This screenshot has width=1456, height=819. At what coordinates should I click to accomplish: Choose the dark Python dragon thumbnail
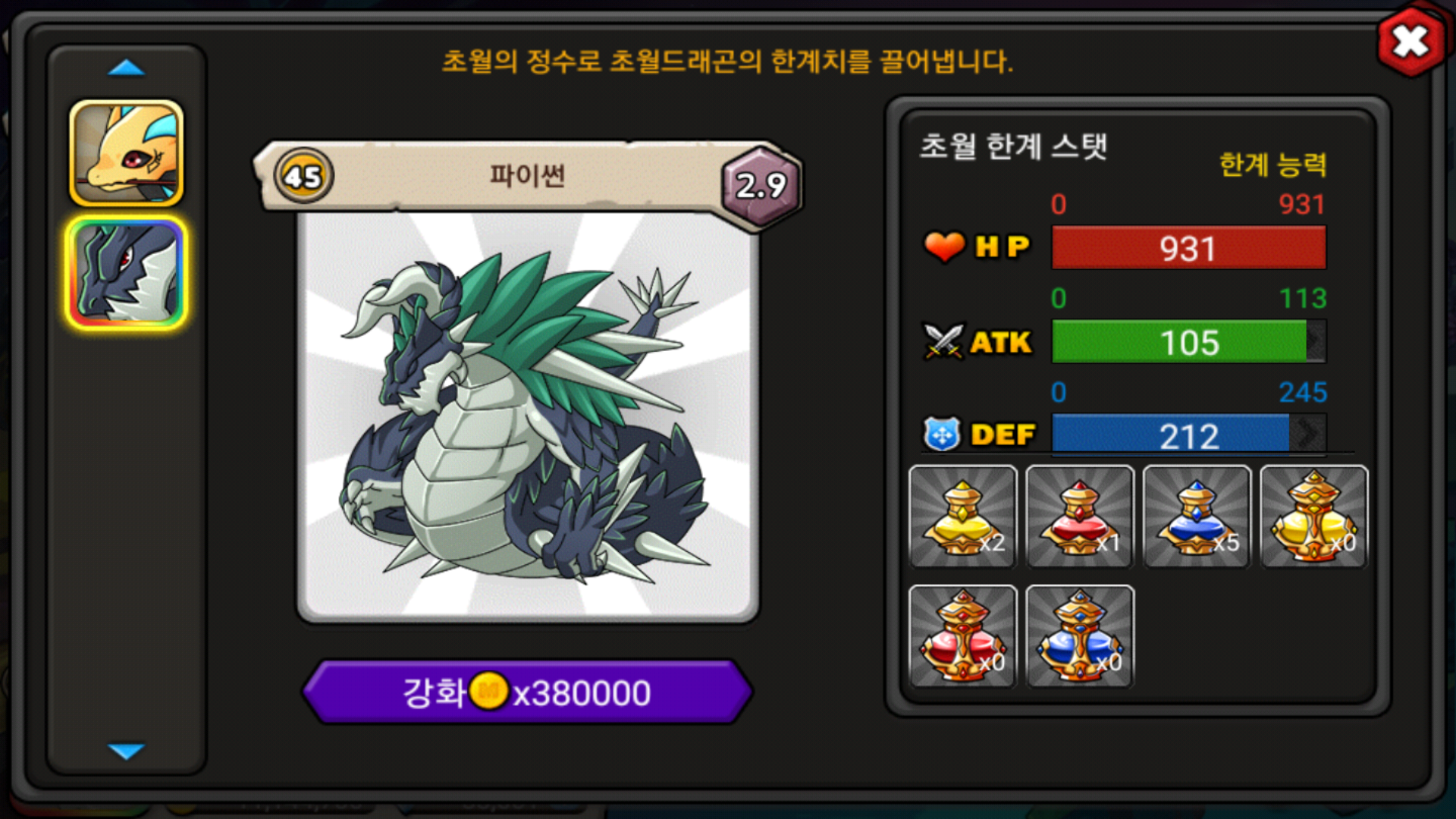(127, 273)
